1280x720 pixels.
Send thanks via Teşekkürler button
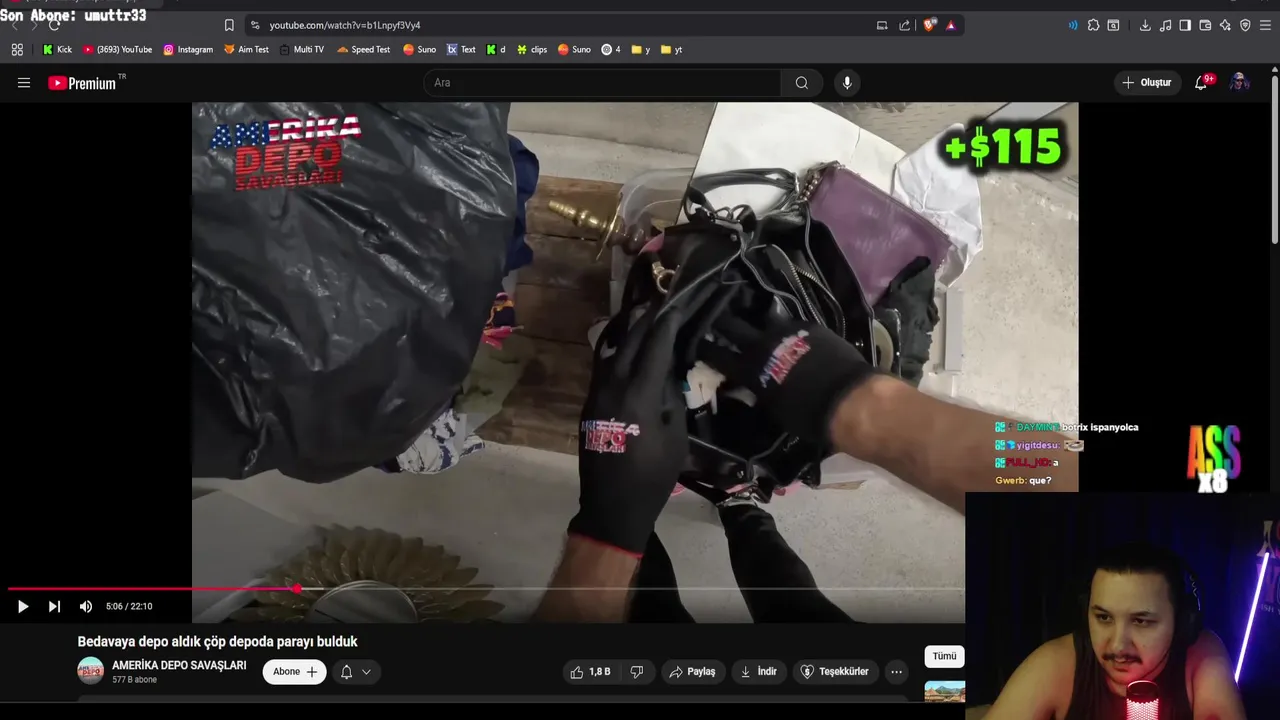click(835, 672)
